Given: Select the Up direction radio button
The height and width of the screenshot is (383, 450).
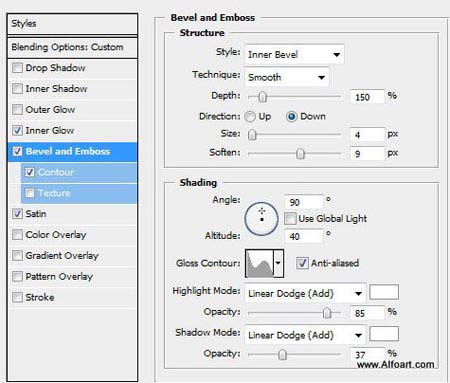Looking at the screenshot, I should tap(250, 116).
